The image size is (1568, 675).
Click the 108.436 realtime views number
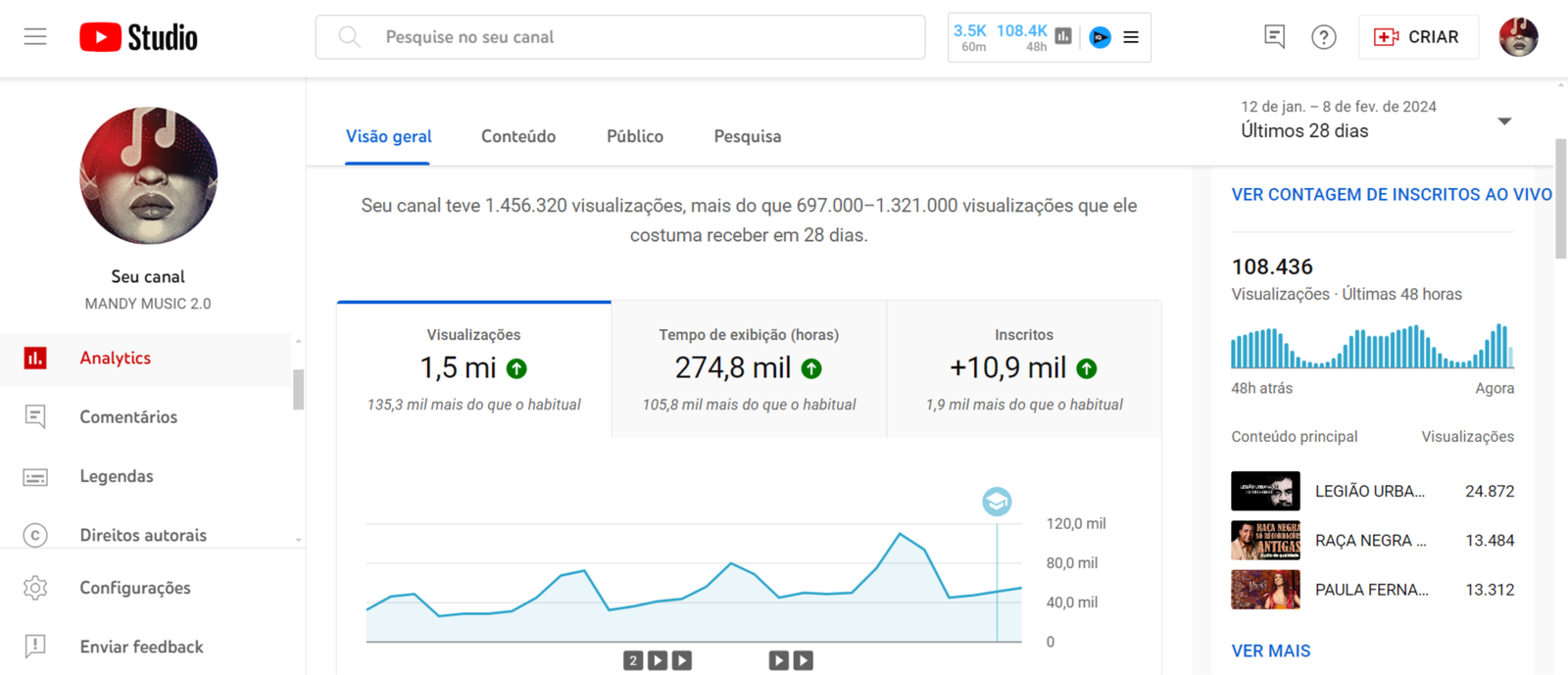coord(1272,266)
